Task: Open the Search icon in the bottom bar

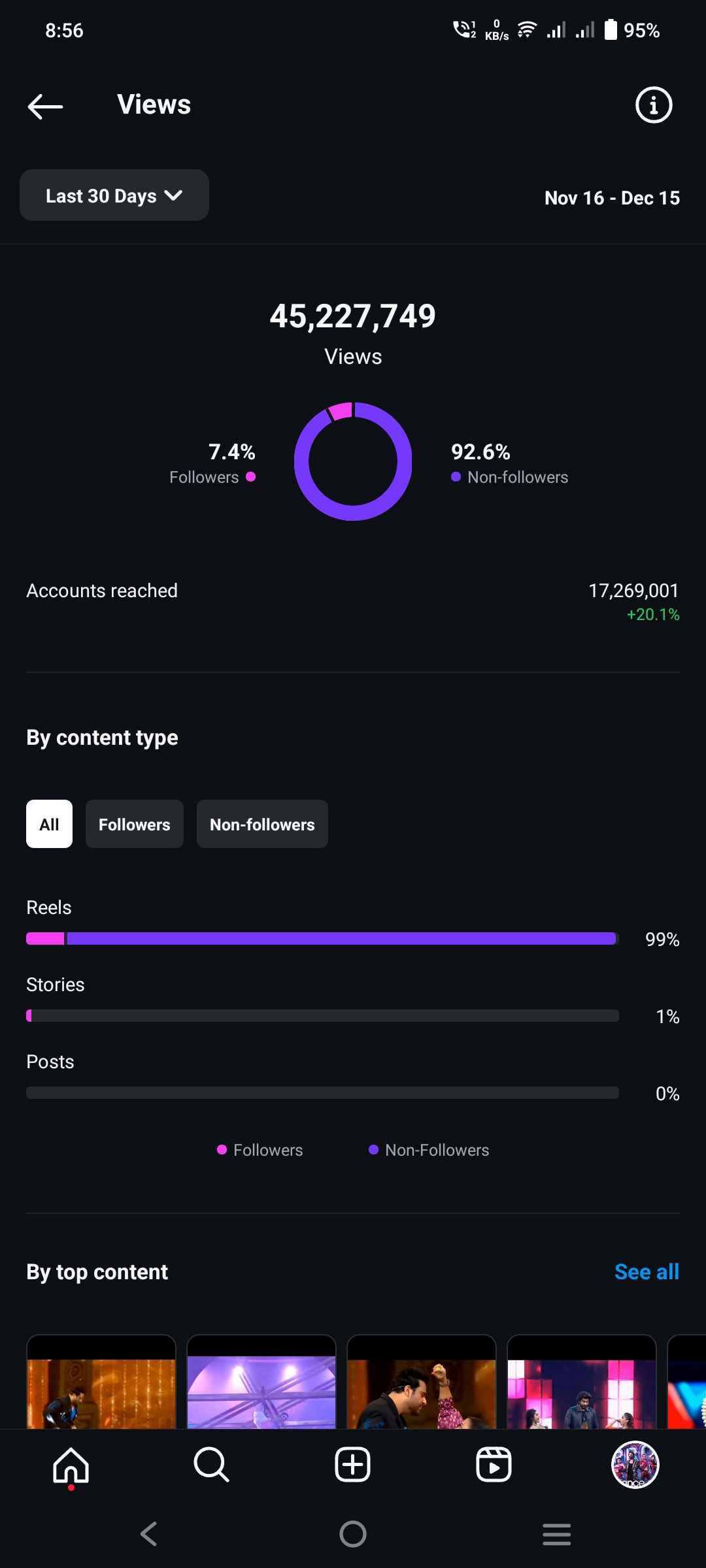Action: pyautogui.click(x=211, y=1465)
